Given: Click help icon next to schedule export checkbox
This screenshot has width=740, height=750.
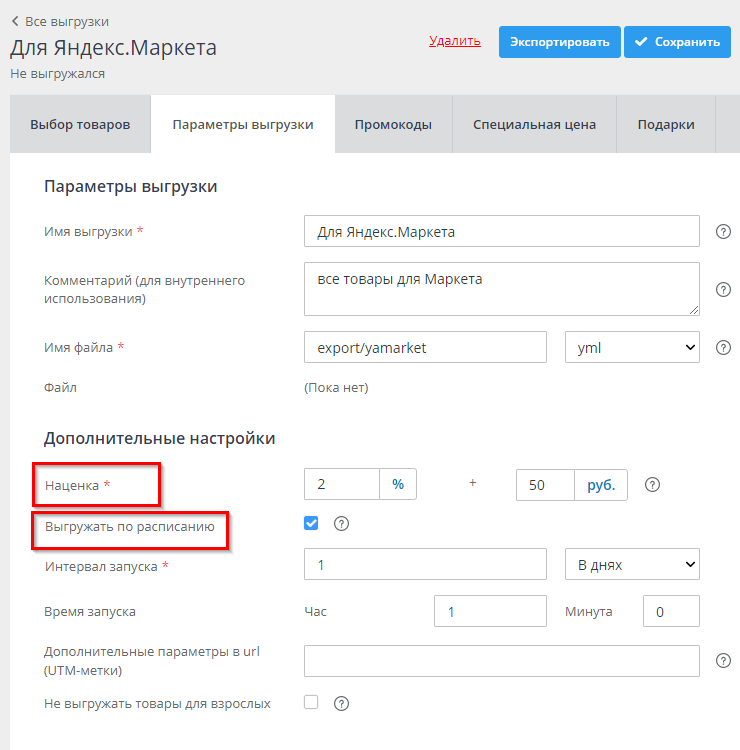Looking at the screenshot, I should (341, 524).
